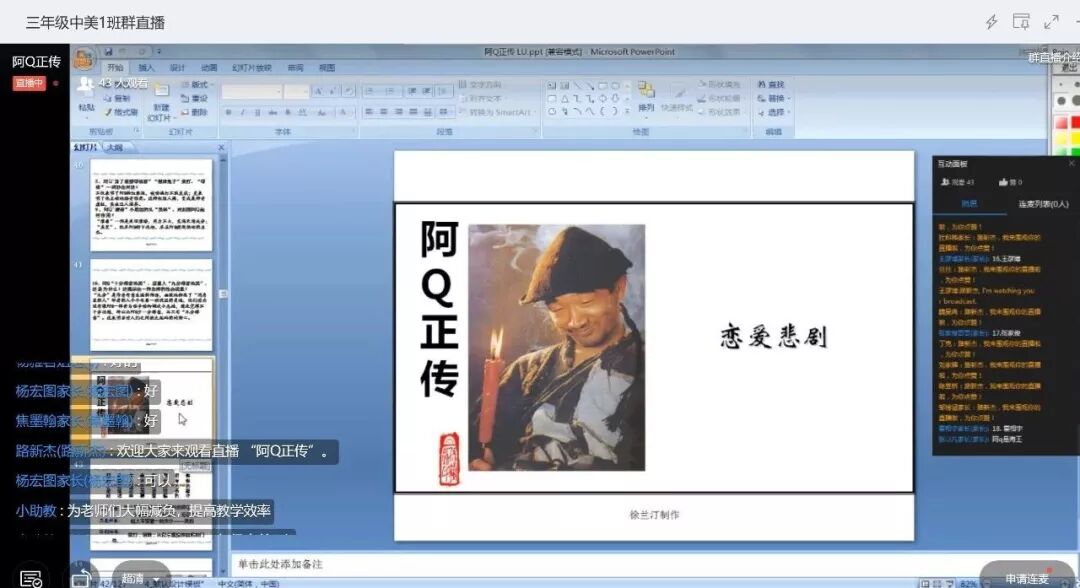Viewport: 1080px width, 588px height.
Task: Click the fullscreen expand arrows icon
Action: (x=1051, y=22)
